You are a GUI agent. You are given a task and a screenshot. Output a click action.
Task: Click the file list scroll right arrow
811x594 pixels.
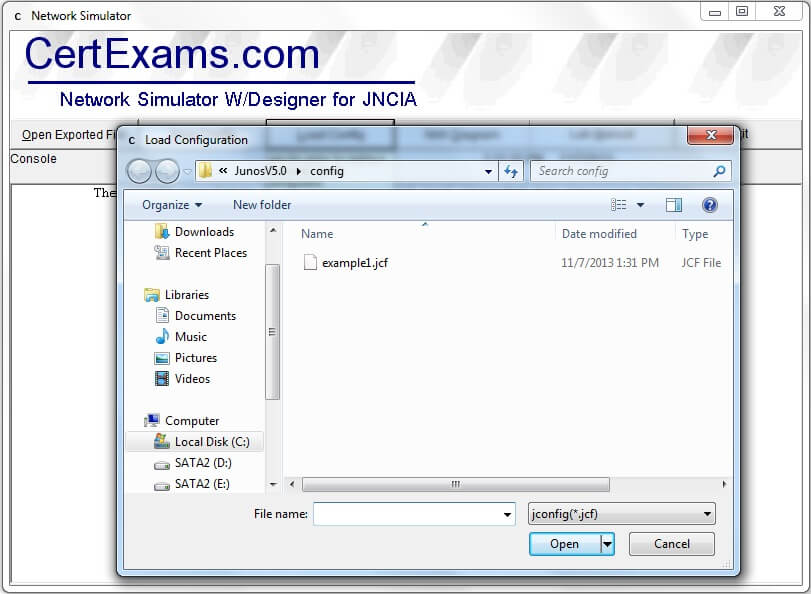pos(724,484)
